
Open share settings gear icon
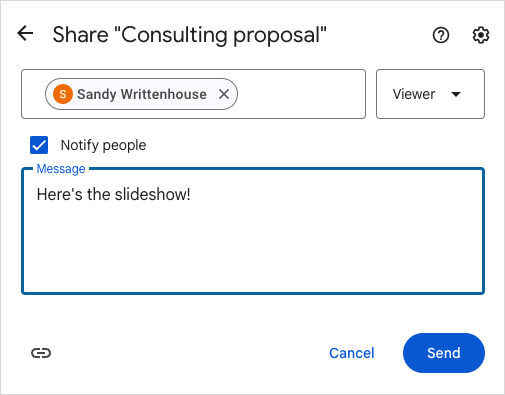click(x=481, y=35)
